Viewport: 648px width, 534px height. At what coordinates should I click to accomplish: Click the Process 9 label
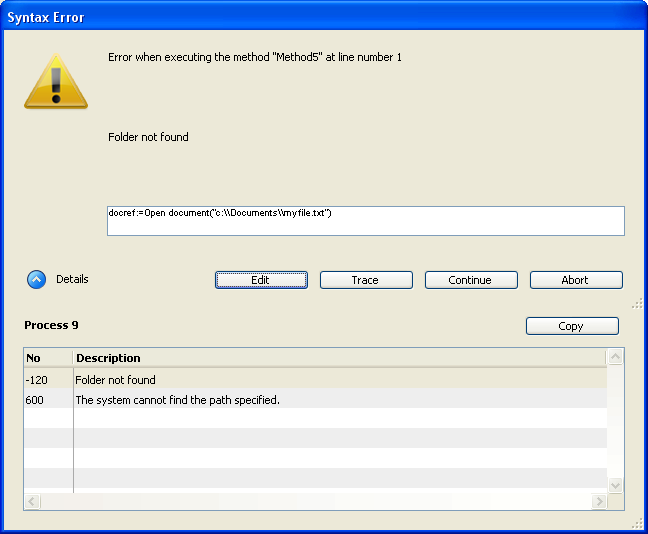pyautogui.click(x=51, y=325)
